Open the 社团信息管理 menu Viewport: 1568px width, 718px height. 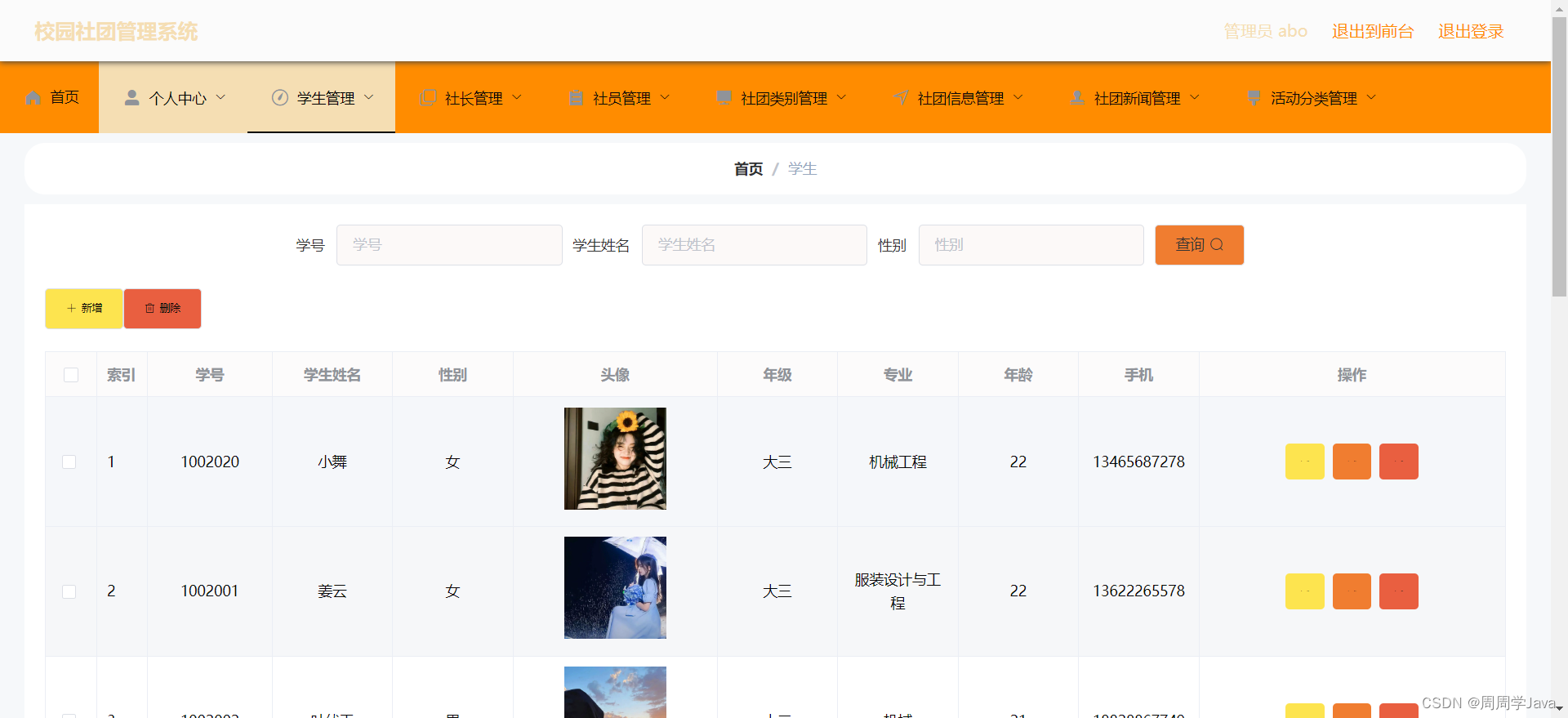pos(956,98)
